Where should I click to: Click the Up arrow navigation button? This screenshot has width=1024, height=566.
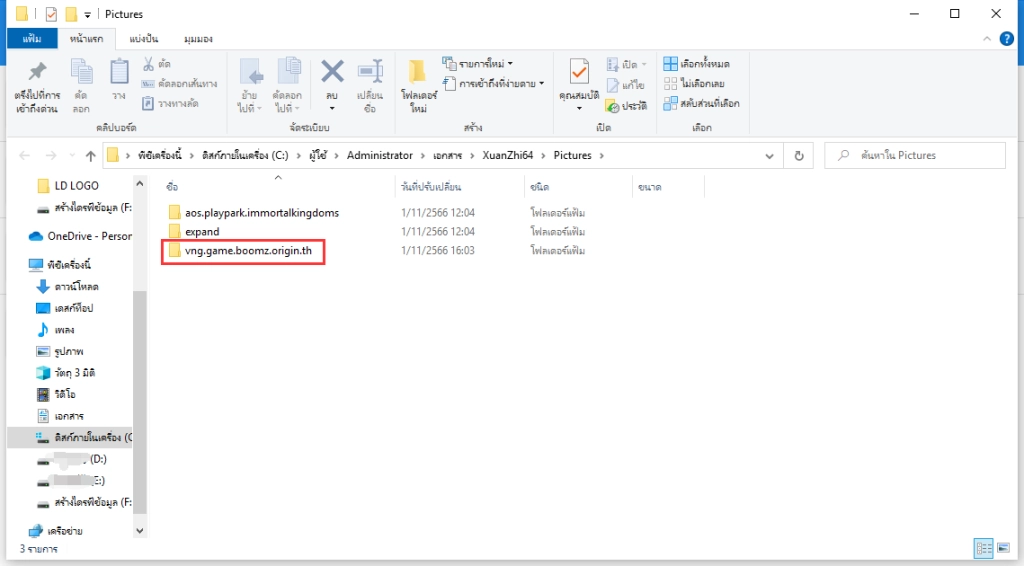[91, 156]
